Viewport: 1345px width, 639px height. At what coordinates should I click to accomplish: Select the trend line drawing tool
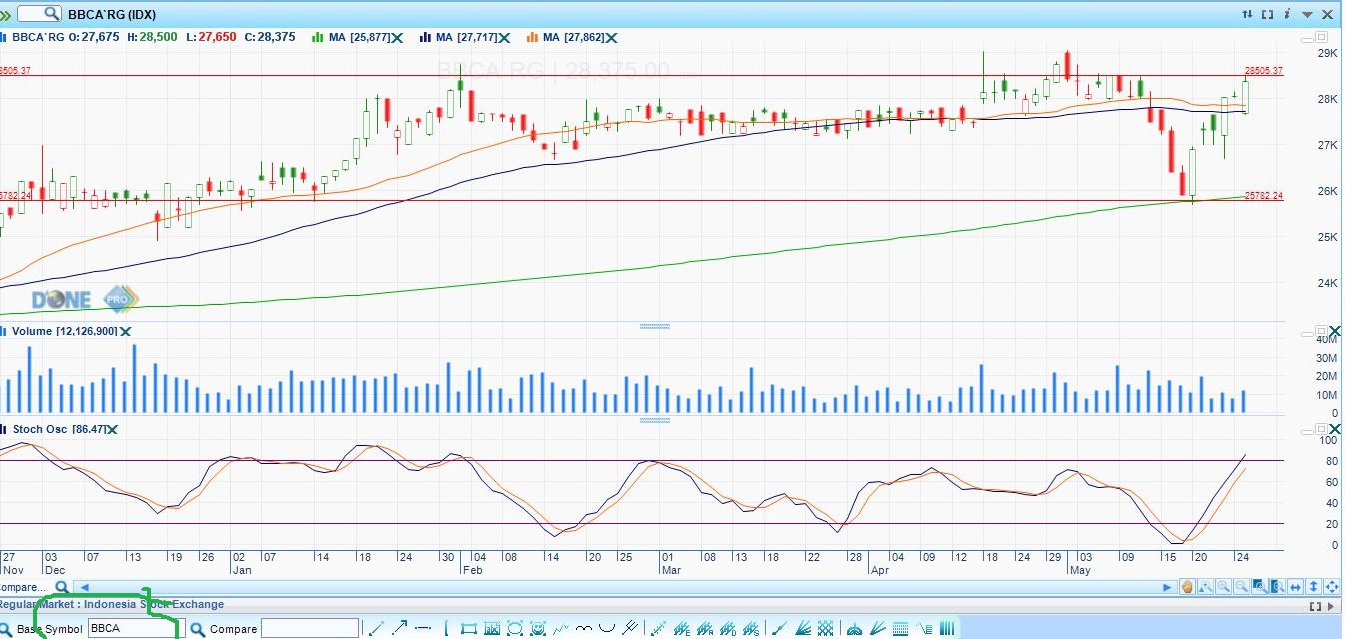(x=376, y=628)
